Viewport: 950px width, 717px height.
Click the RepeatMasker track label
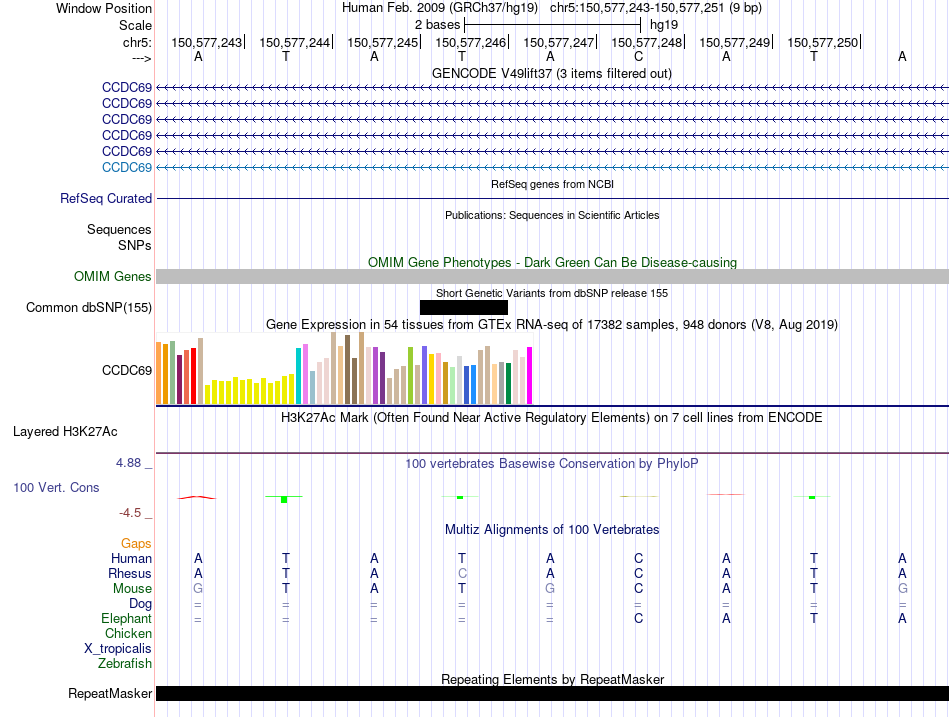(x=110, y=693)
